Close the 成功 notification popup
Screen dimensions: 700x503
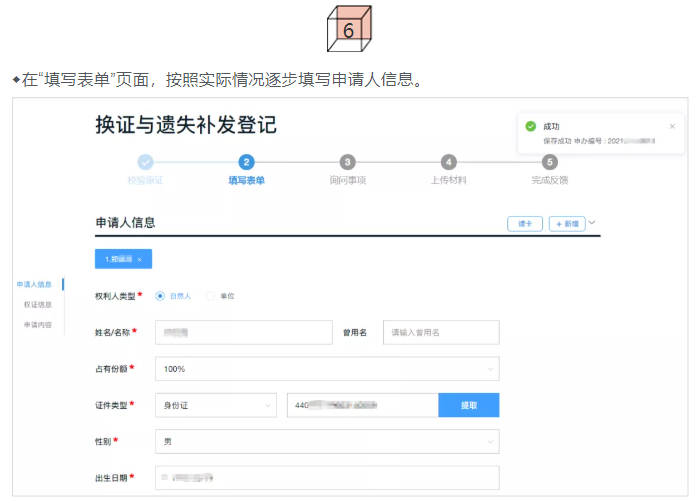pyautogui.click(x=672, y=127)
